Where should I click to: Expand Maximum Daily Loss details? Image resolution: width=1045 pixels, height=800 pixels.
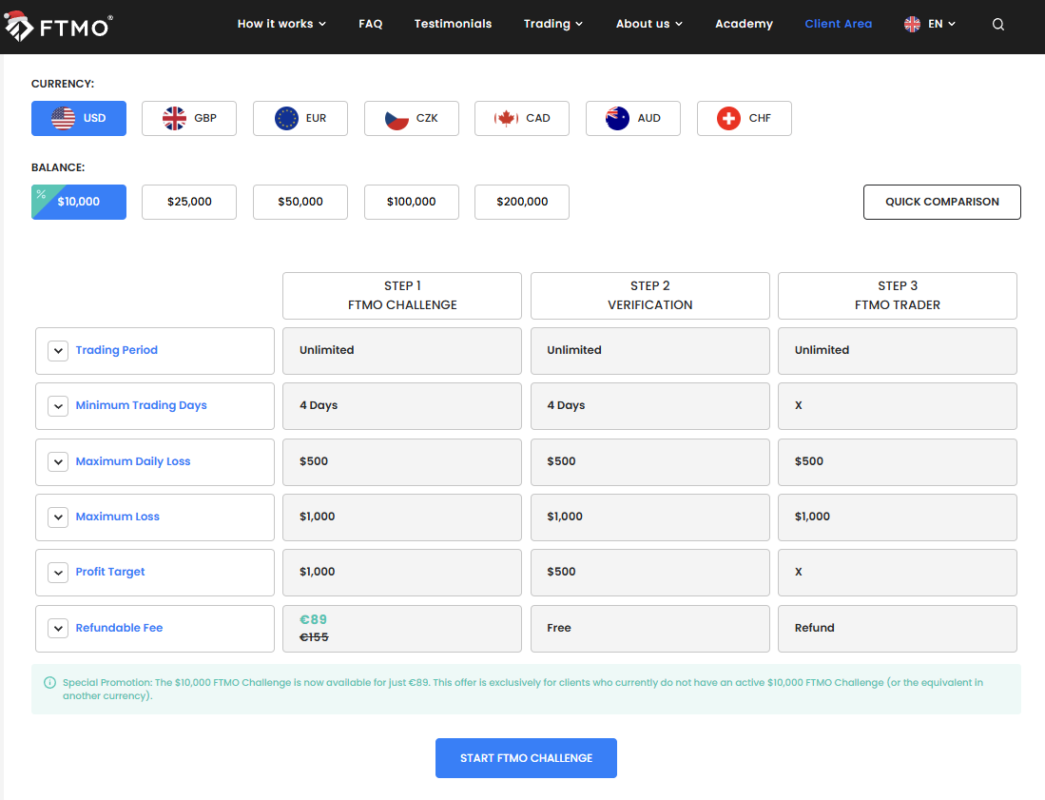pos(58,462)
